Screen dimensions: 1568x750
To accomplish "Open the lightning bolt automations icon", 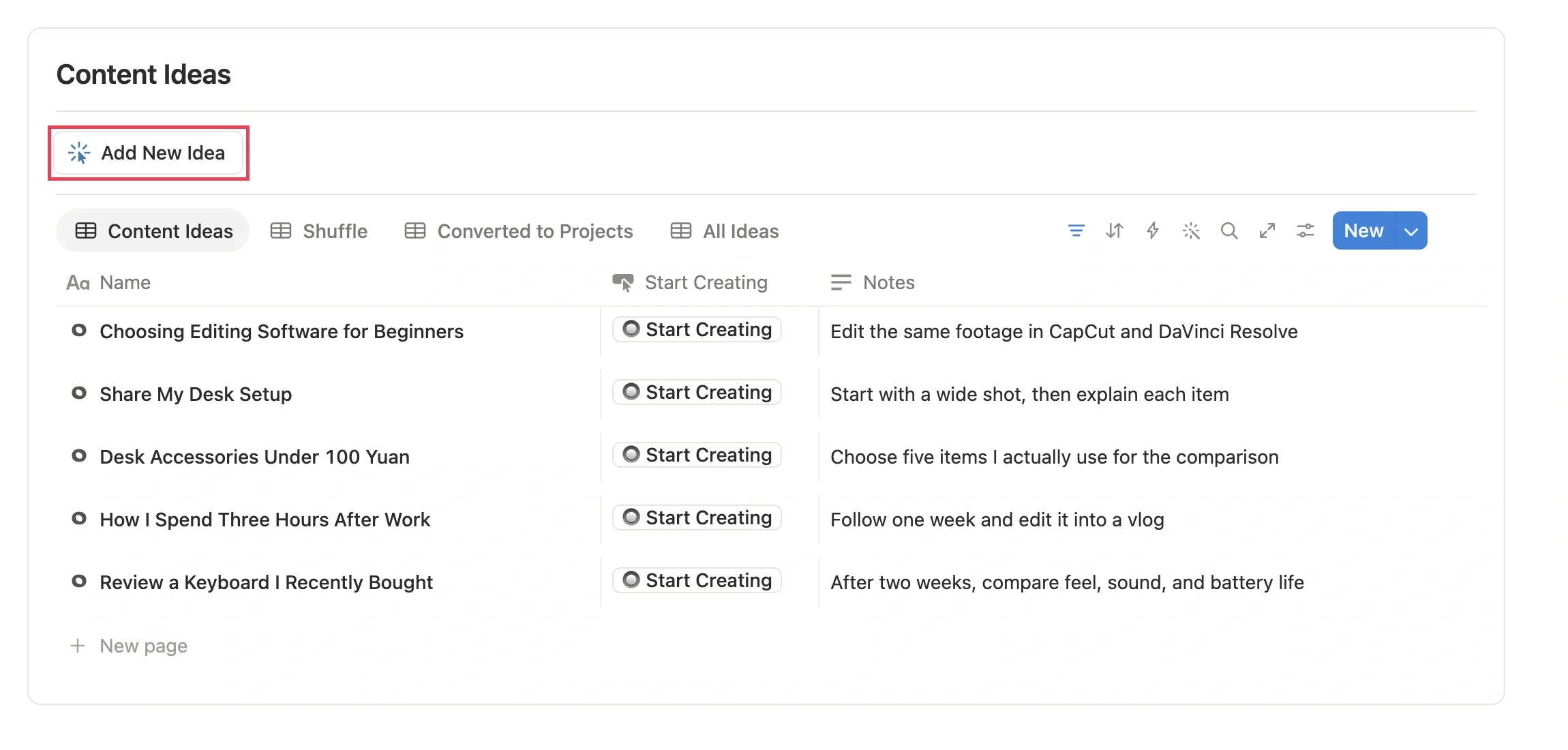I will click(x=1152, y=230).
